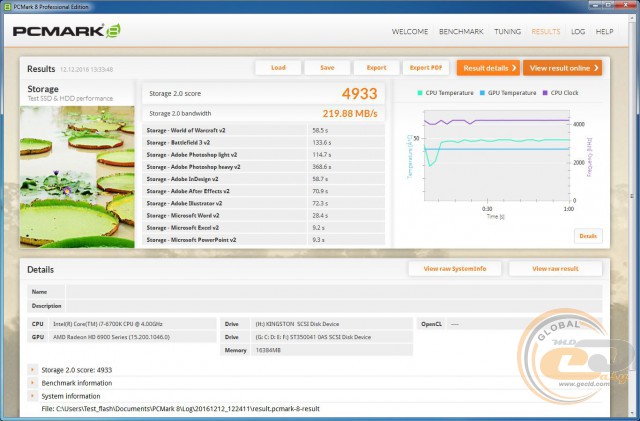Click the orange Result details button

[x=488, y=68]
